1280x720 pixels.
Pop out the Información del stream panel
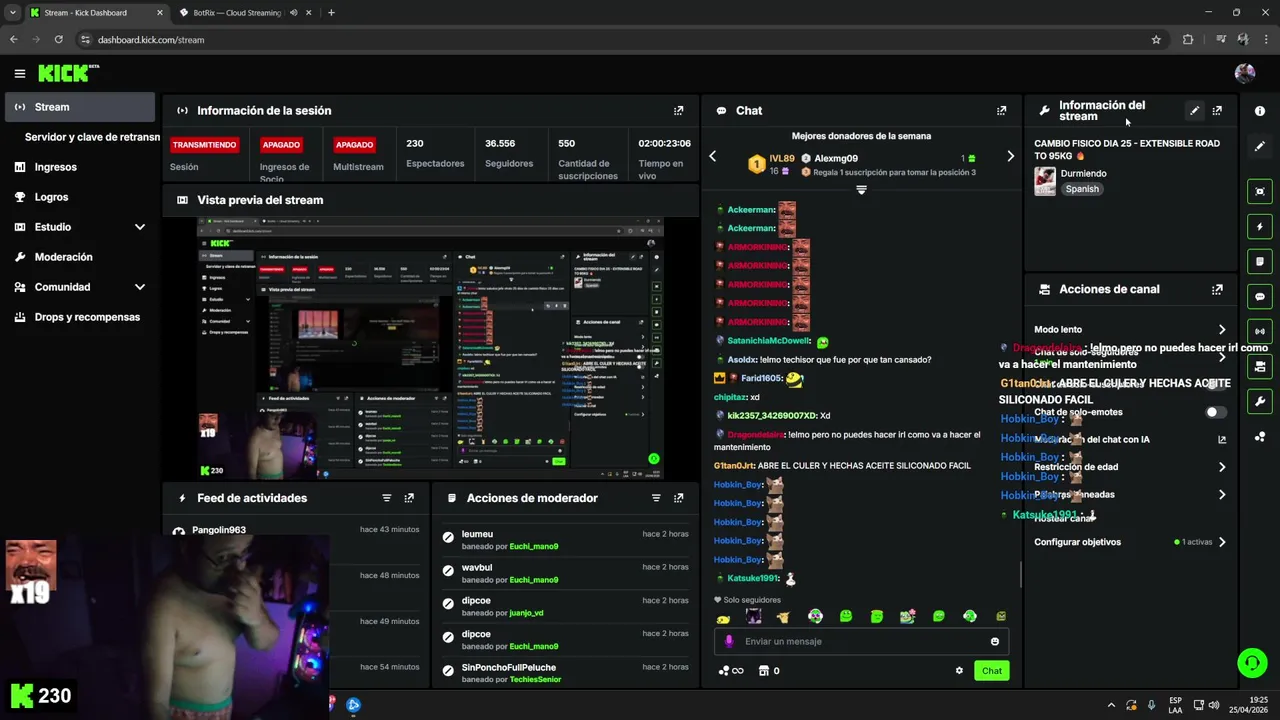pyautogui.click(x=1217, y=111)
